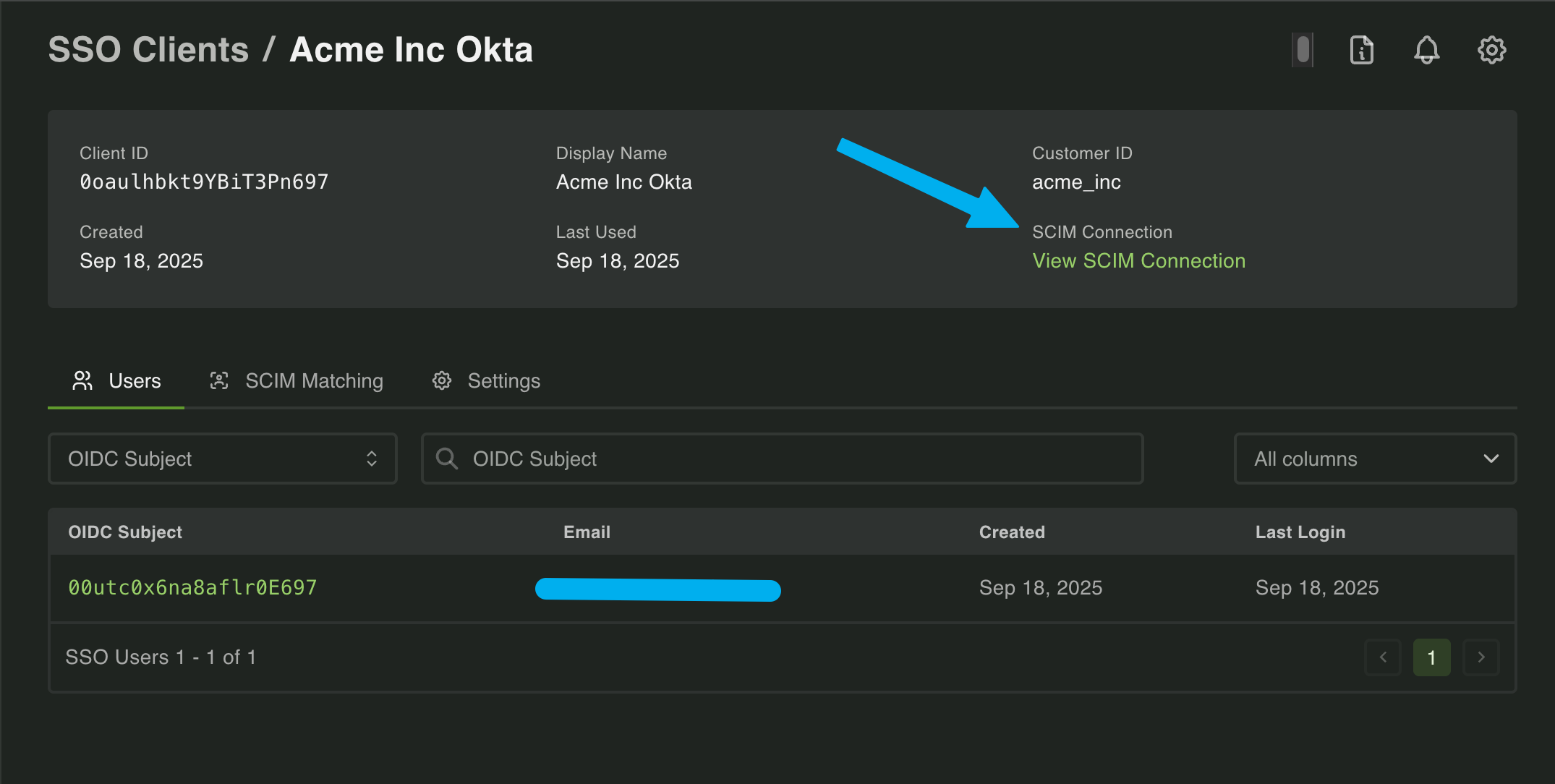Click the Users tab people icon

coord(82,380)
